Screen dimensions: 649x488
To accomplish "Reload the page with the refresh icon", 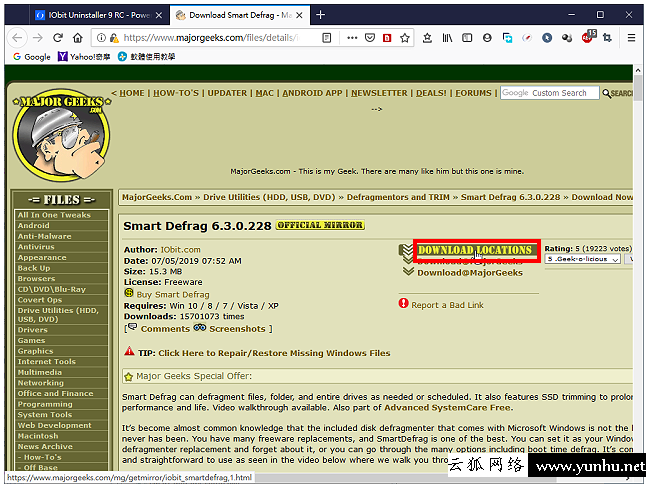I will point(58,38).
